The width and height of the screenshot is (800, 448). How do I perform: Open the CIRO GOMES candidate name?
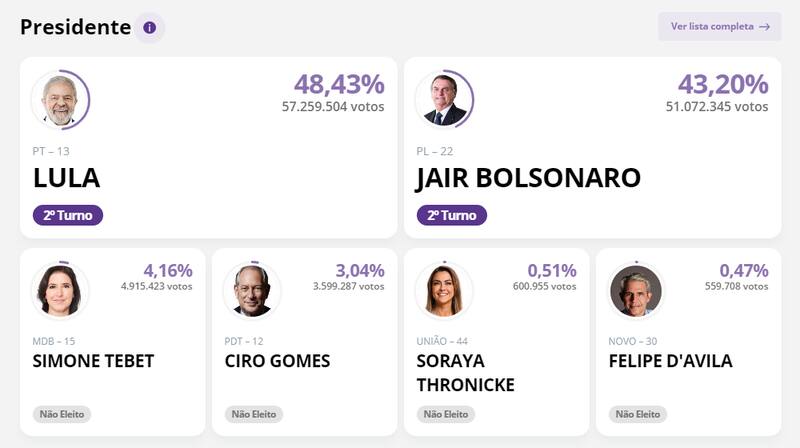click(x=277, y=361)
